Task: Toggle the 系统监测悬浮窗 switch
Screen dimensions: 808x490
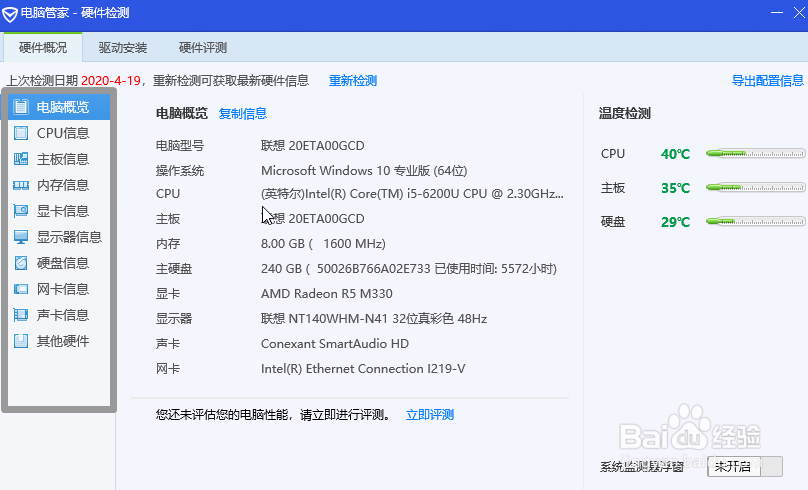Action: (x=745, y=467)
